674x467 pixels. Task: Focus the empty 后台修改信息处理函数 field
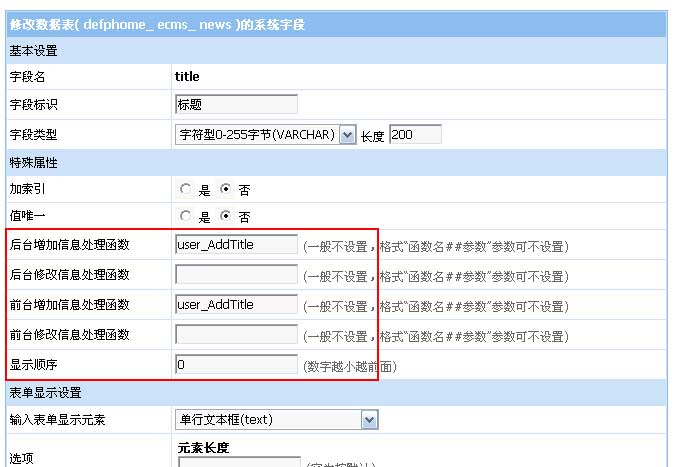click(x=236, y=275)
